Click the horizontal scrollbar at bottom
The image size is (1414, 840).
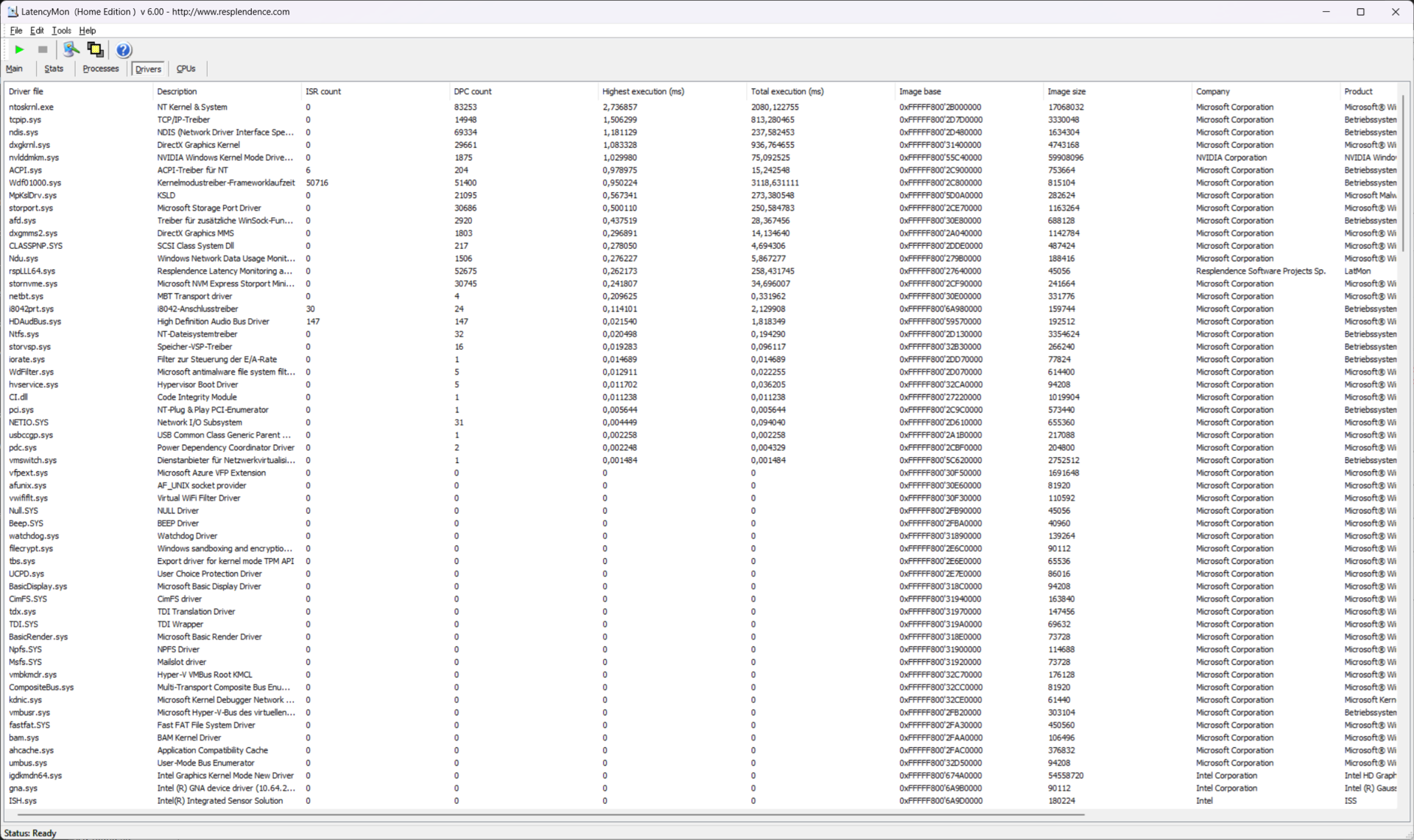[551, 815]
